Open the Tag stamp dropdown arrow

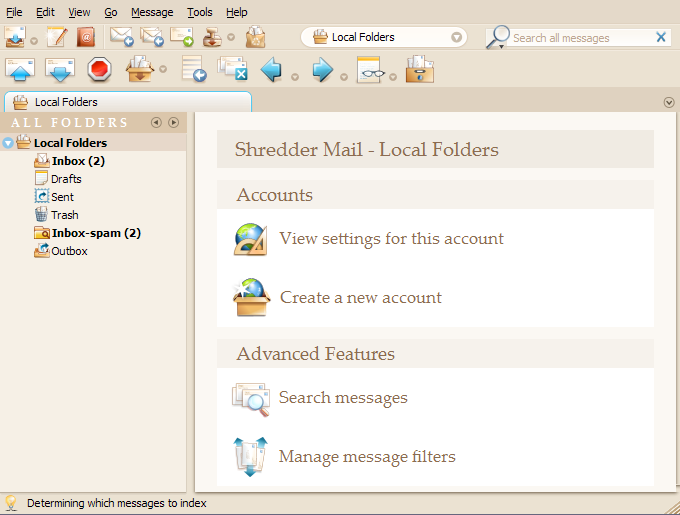point(231,37)
